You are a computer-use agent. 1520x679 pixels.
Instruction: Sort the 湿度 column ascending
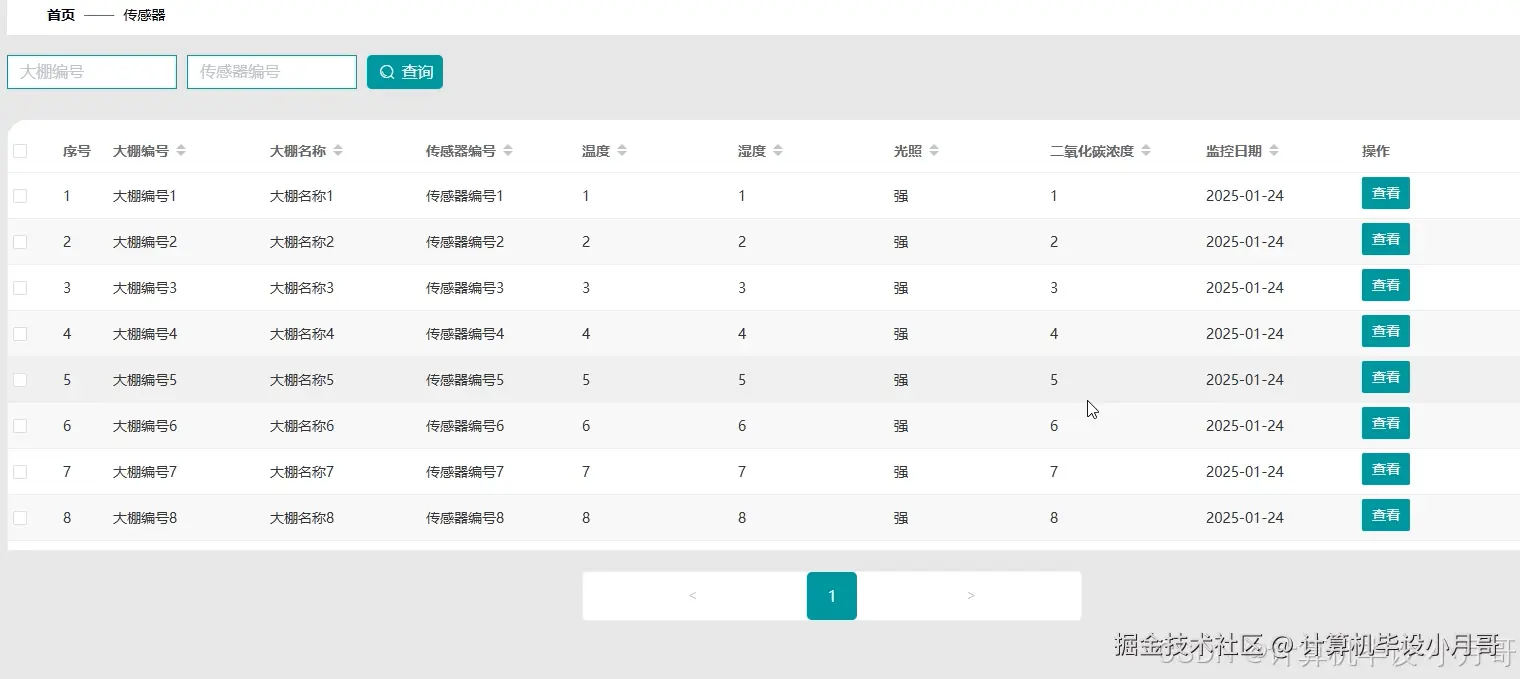[x=779, y=149]
